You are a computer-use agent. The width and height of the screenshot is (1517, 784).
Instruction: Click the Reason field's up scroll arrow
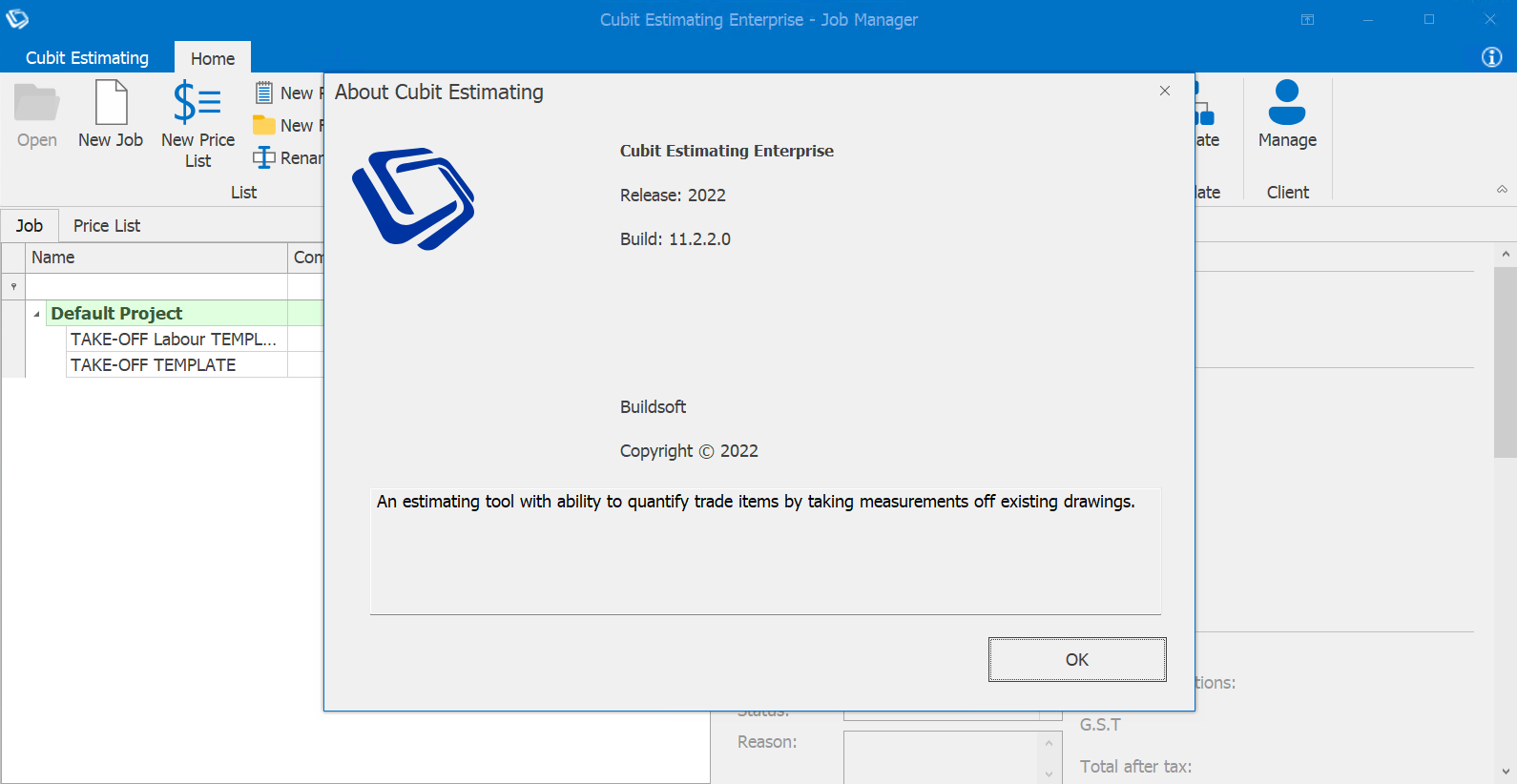point(1049,743)
